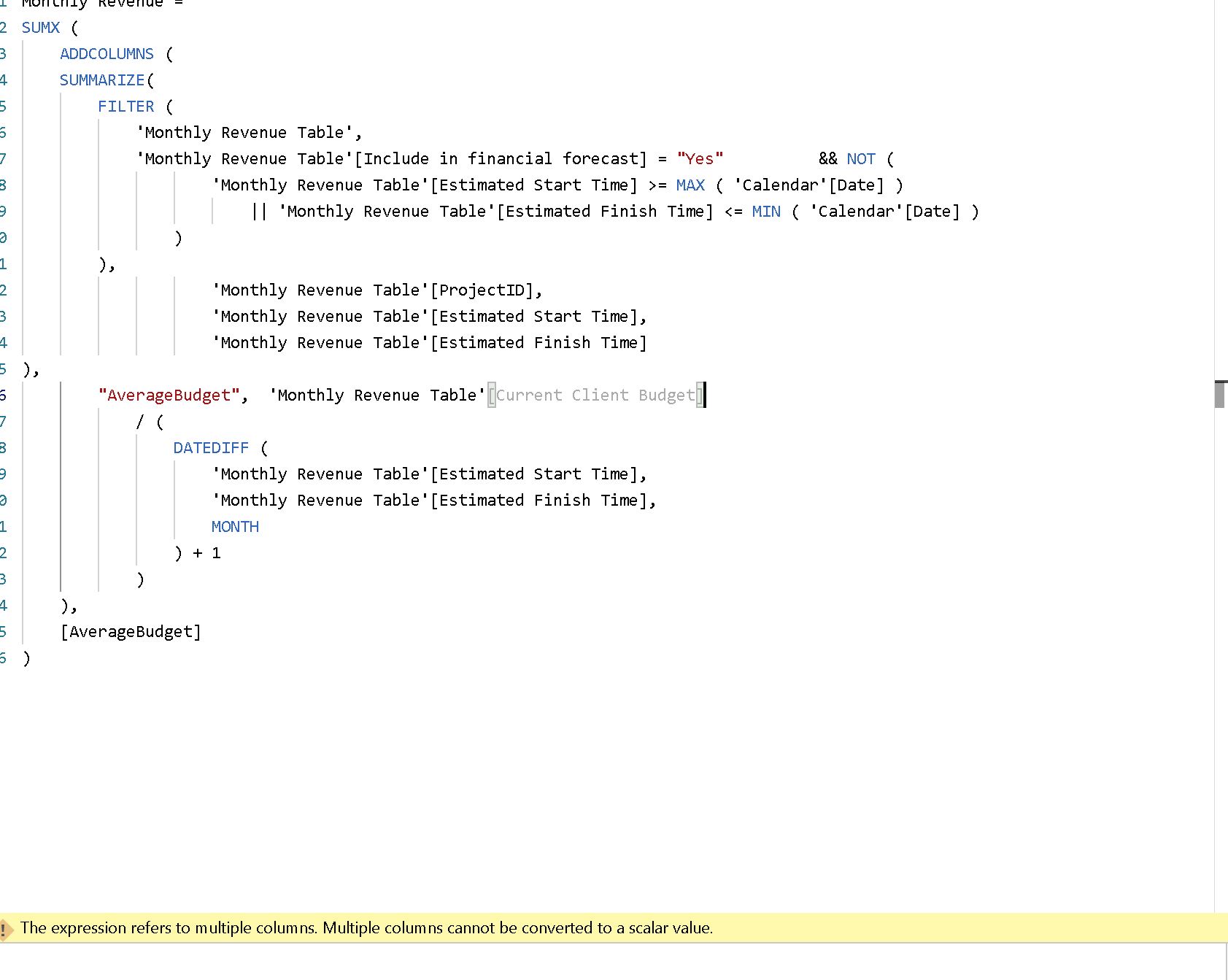Click the 'Calendar'[Date] reference inside MAX
The image size is (1228, 980).
click(x=808, y=185)
